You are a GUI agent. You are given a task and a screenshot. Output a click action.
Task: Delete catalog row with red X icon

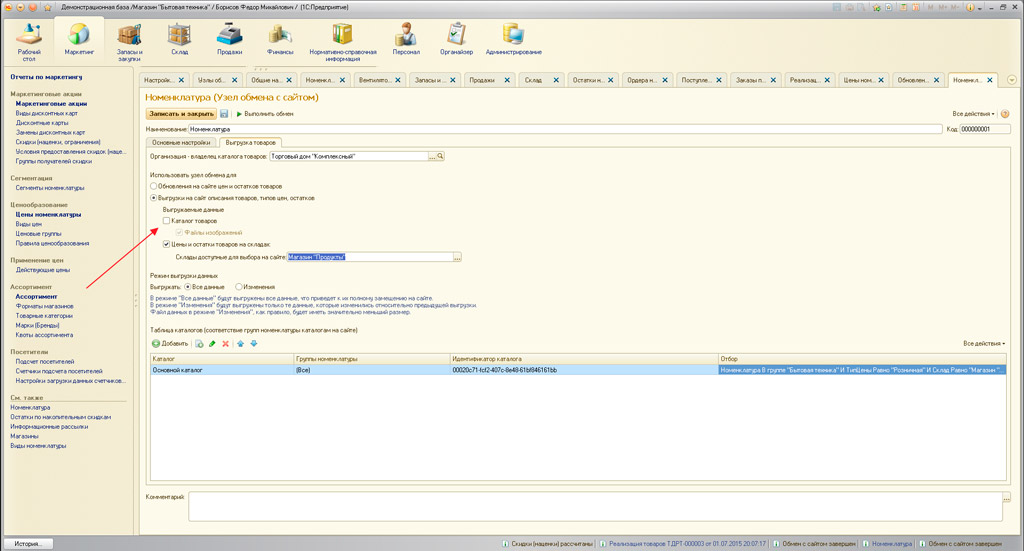226,344
